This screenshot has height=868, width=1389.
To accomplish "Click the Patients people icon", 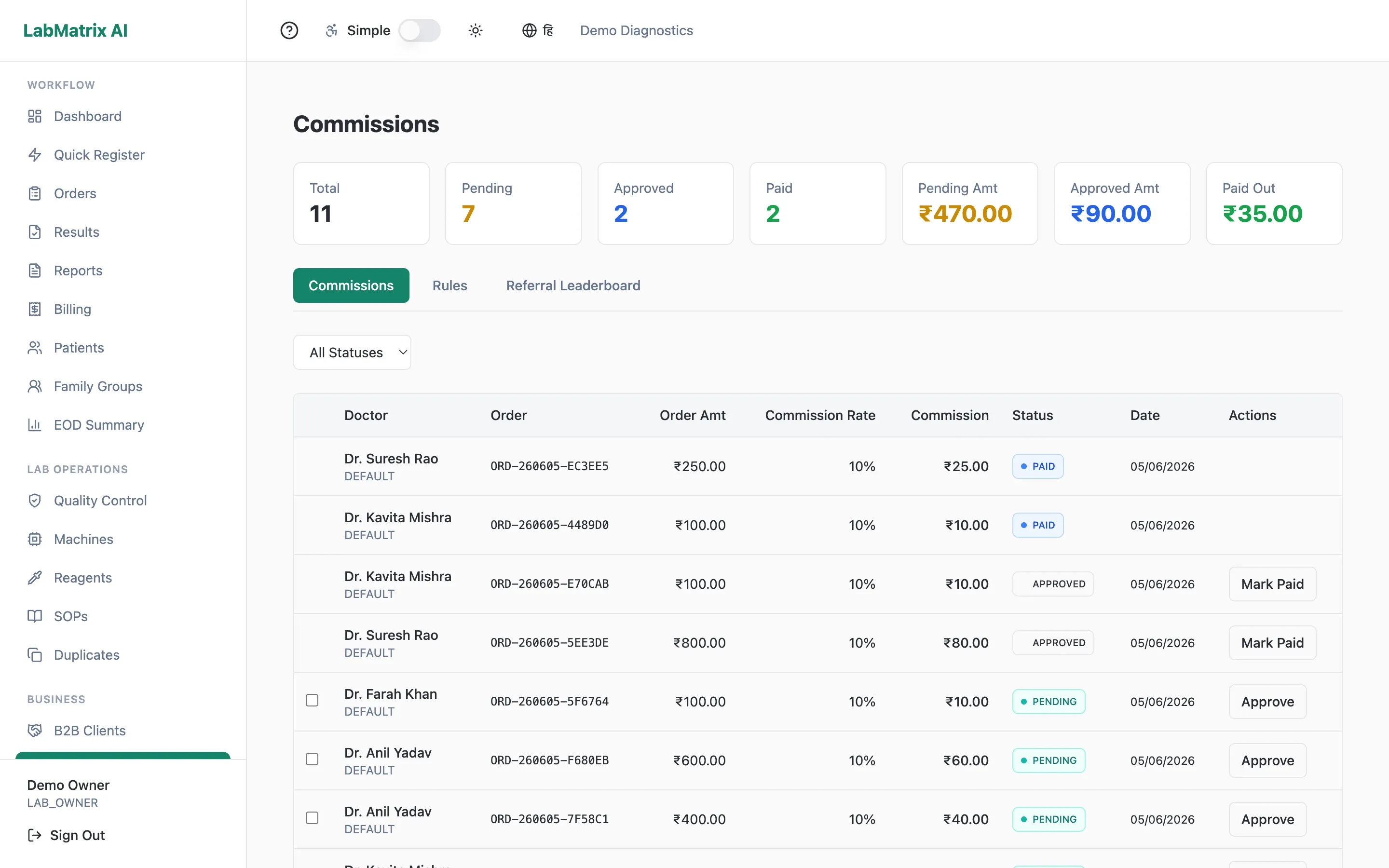I will click(35, 348).
